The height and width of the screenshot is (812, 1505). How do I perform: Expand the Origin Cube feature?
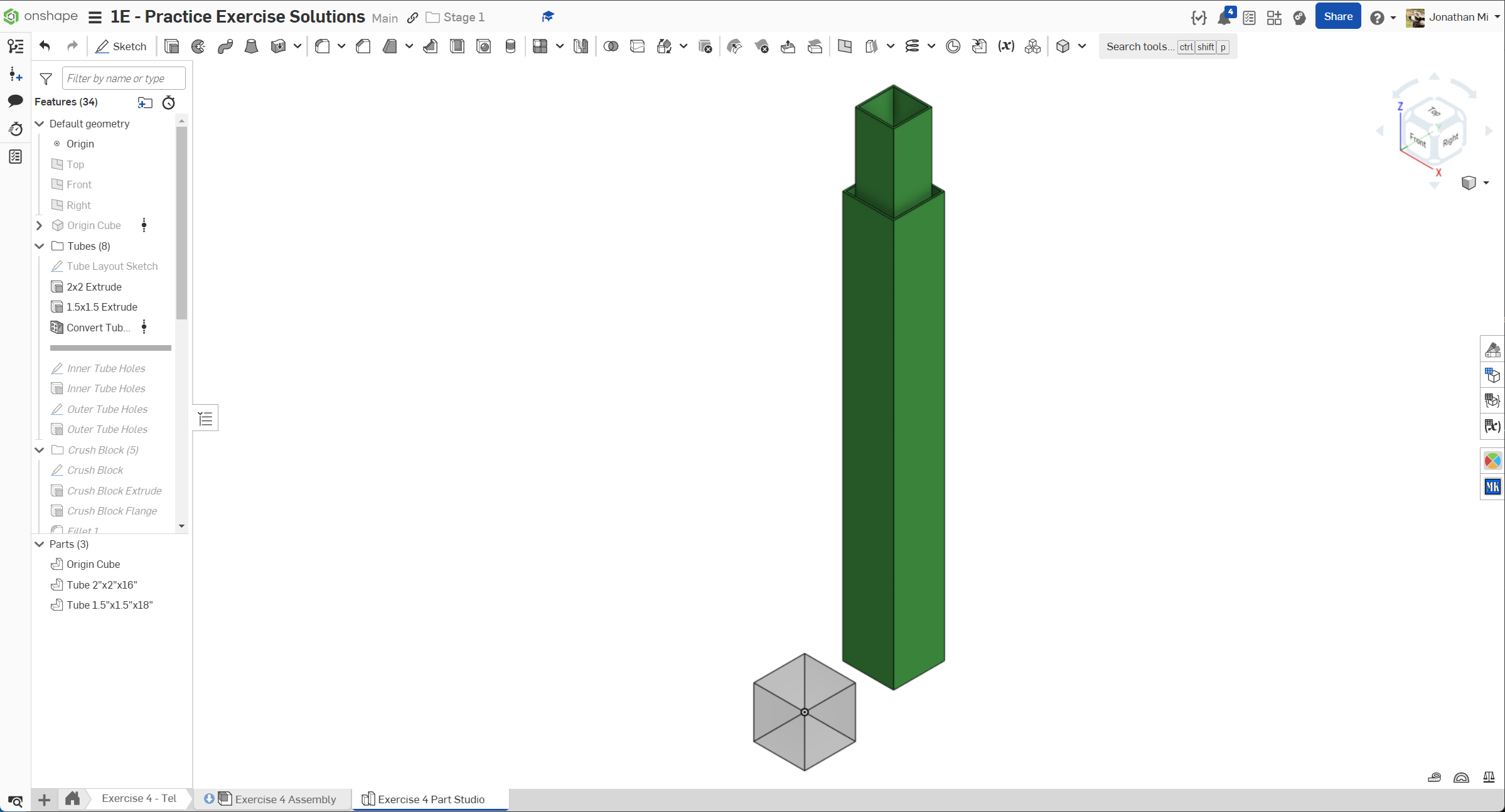tap(40, 225)
